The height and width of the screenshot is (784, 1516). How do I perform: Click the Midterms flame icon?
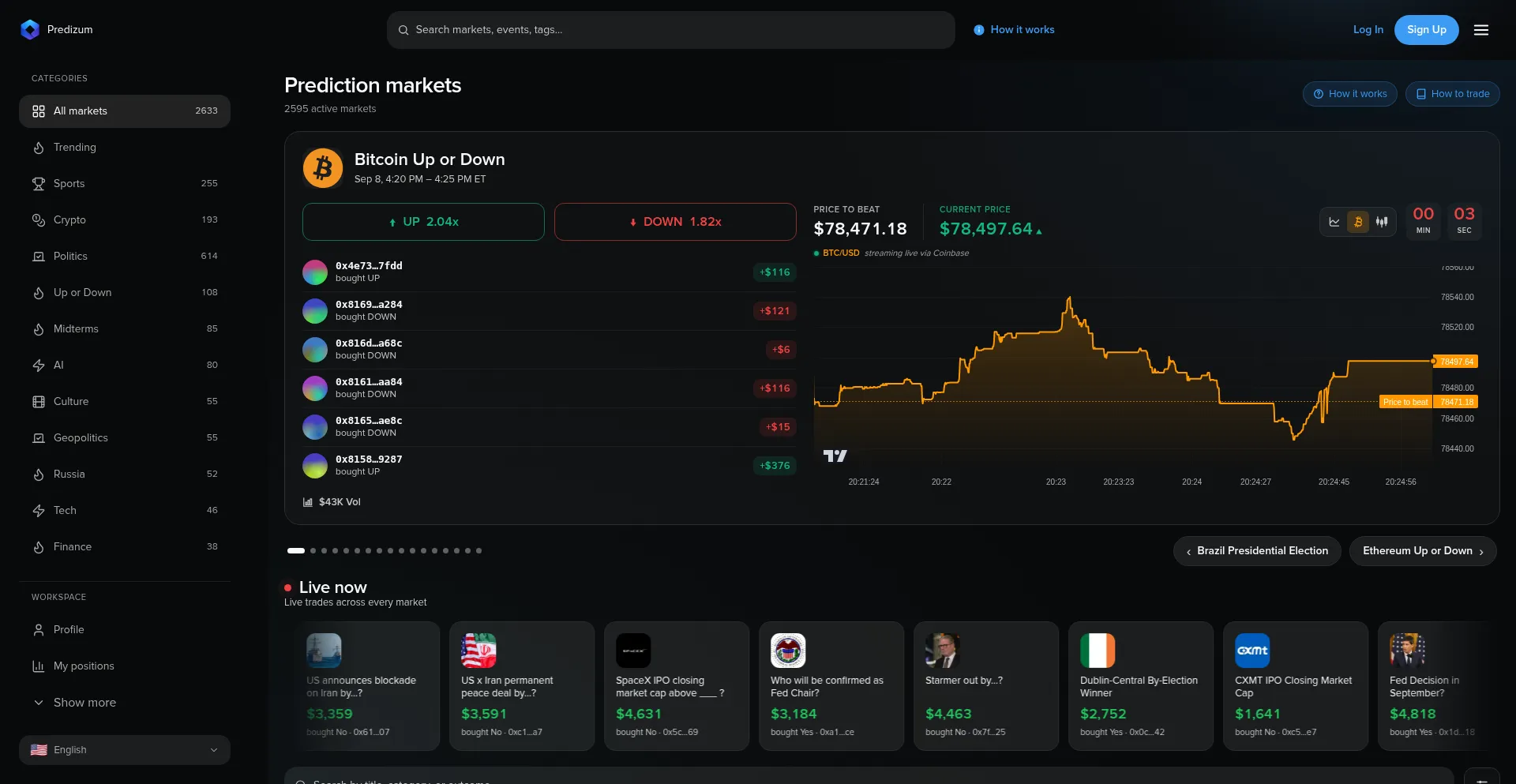click(39, 329)
